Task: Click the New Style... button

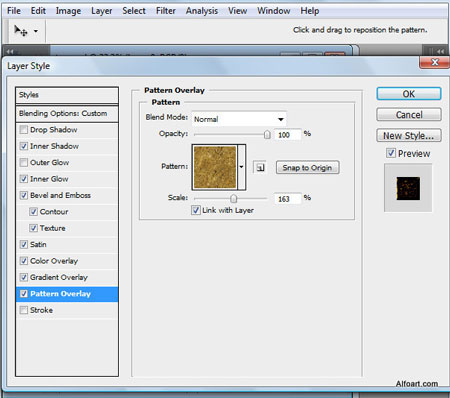Action: coord(409,136)
